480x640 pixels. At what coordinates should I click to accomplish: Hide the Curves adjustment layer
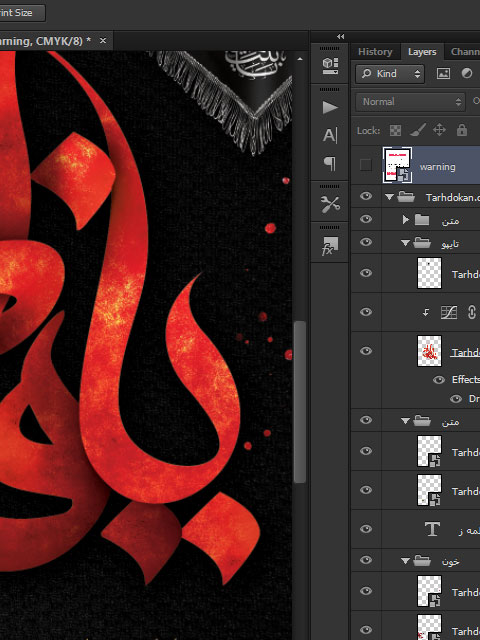(x=366, y=312)
